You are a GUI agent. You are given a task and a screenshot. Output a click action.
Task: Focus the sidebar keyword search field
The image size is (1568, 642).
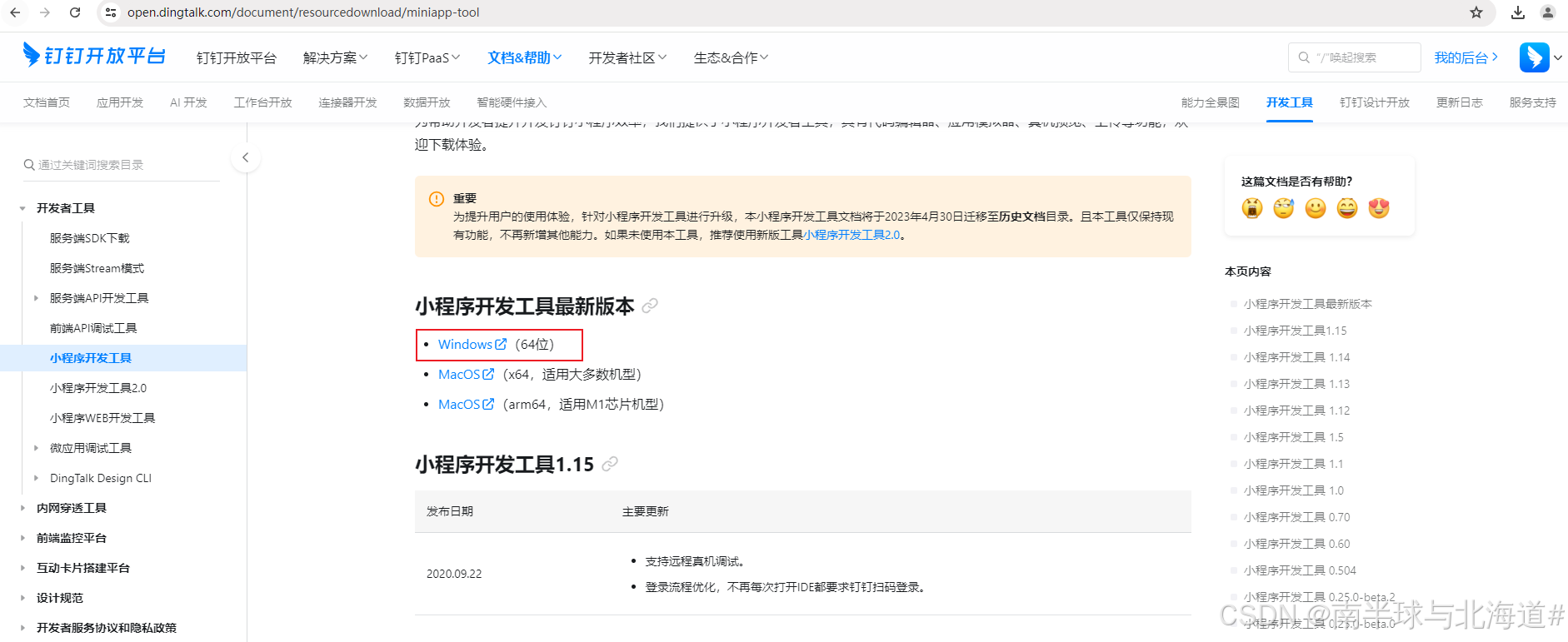(121, 165)
